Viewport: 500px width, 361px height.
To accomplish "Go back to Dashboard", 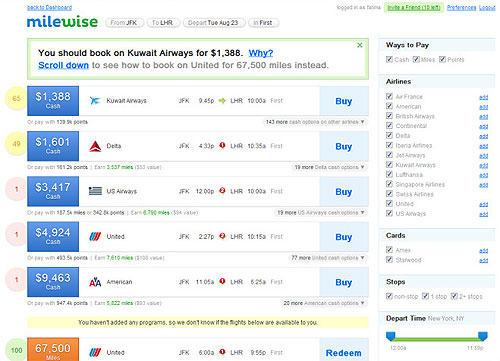I will tap(49, 7).
